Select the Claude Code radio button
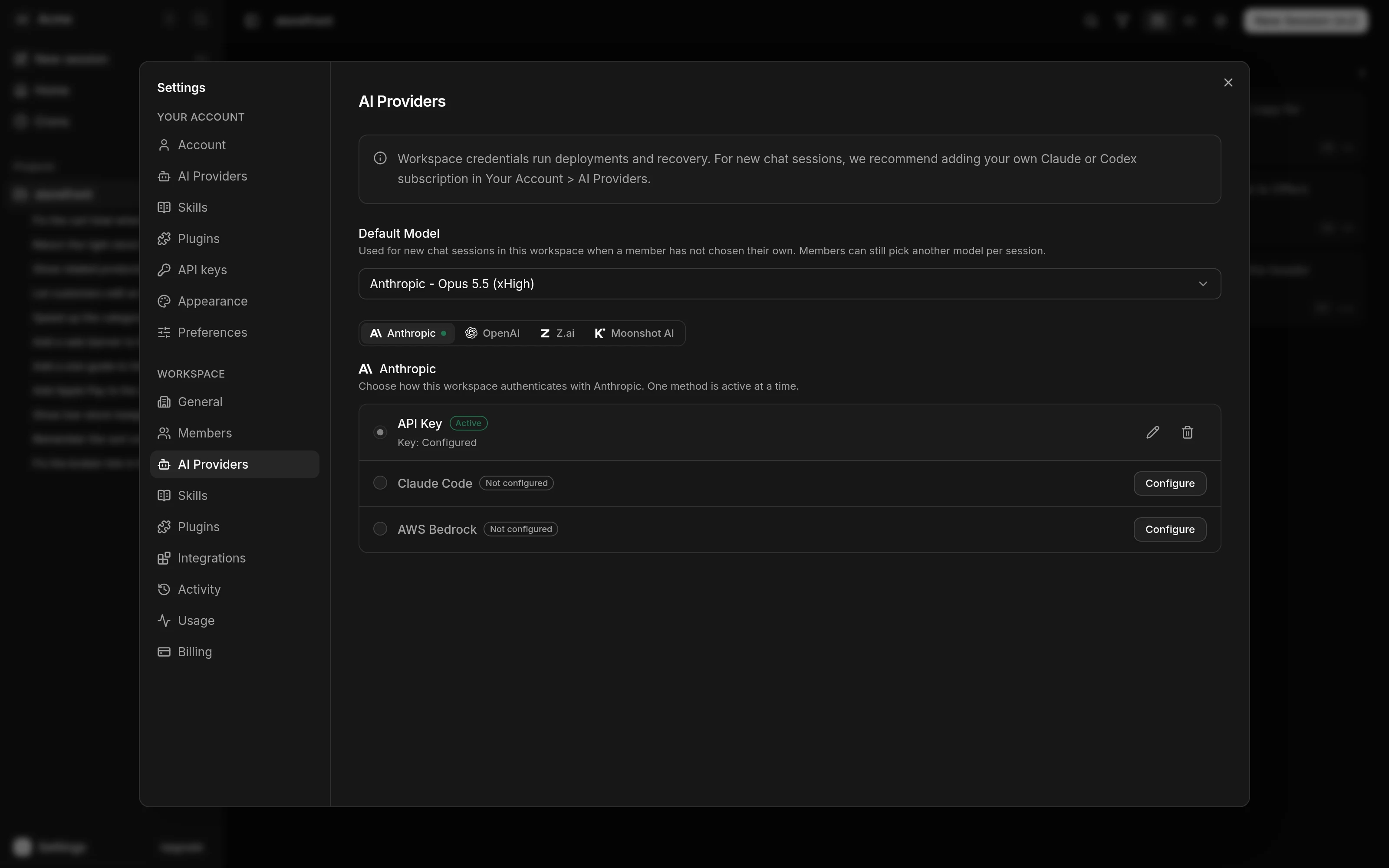 point(380,483)
